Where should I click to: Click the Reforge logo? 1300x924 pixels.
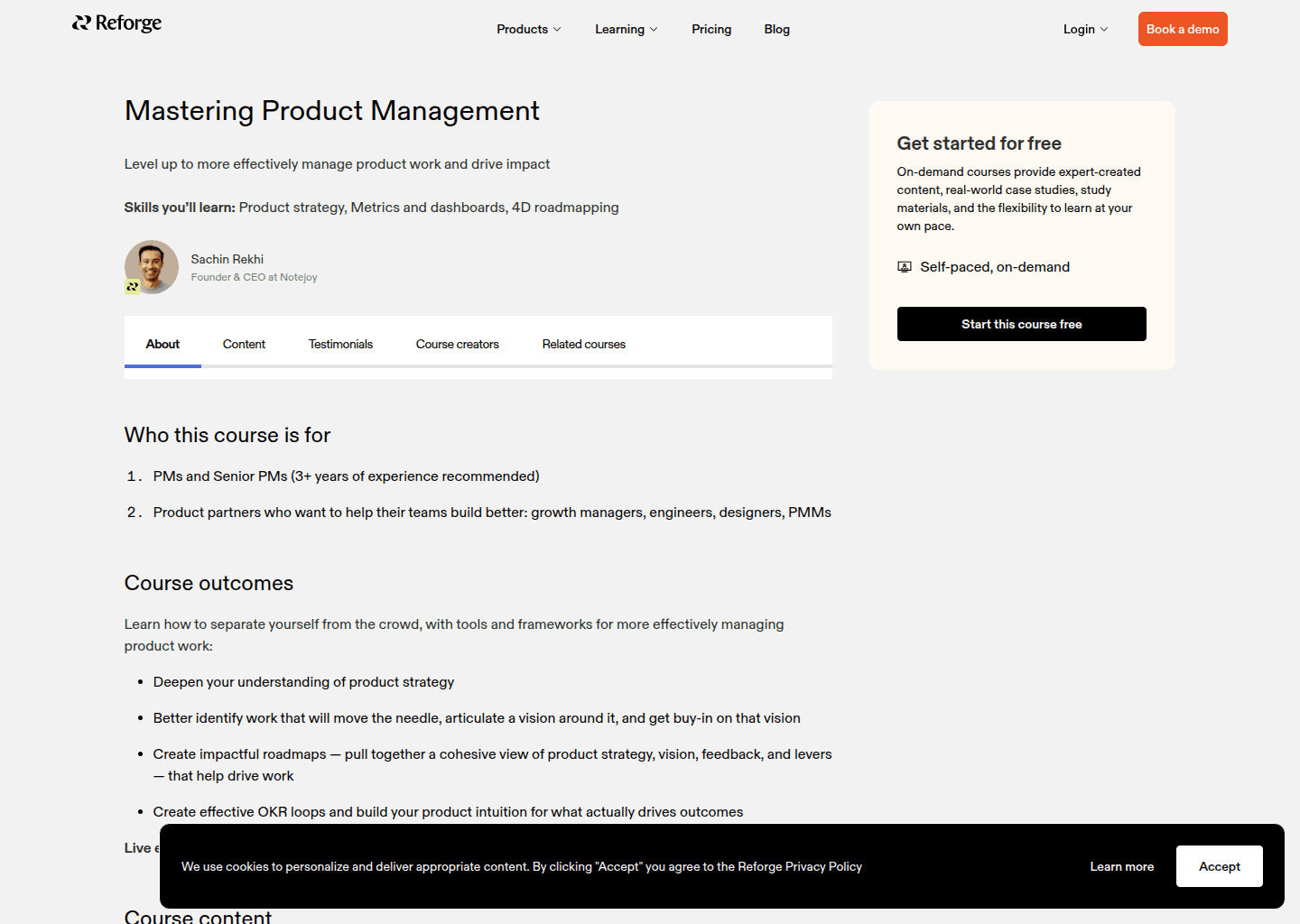[x=116, y=23]
